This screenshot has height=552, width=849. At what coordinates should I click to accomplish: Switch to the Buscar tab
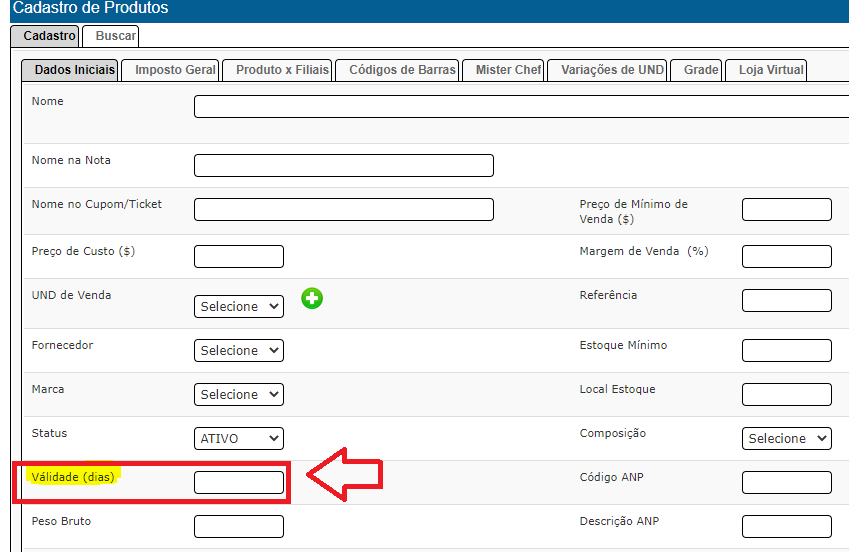[111, 36]
